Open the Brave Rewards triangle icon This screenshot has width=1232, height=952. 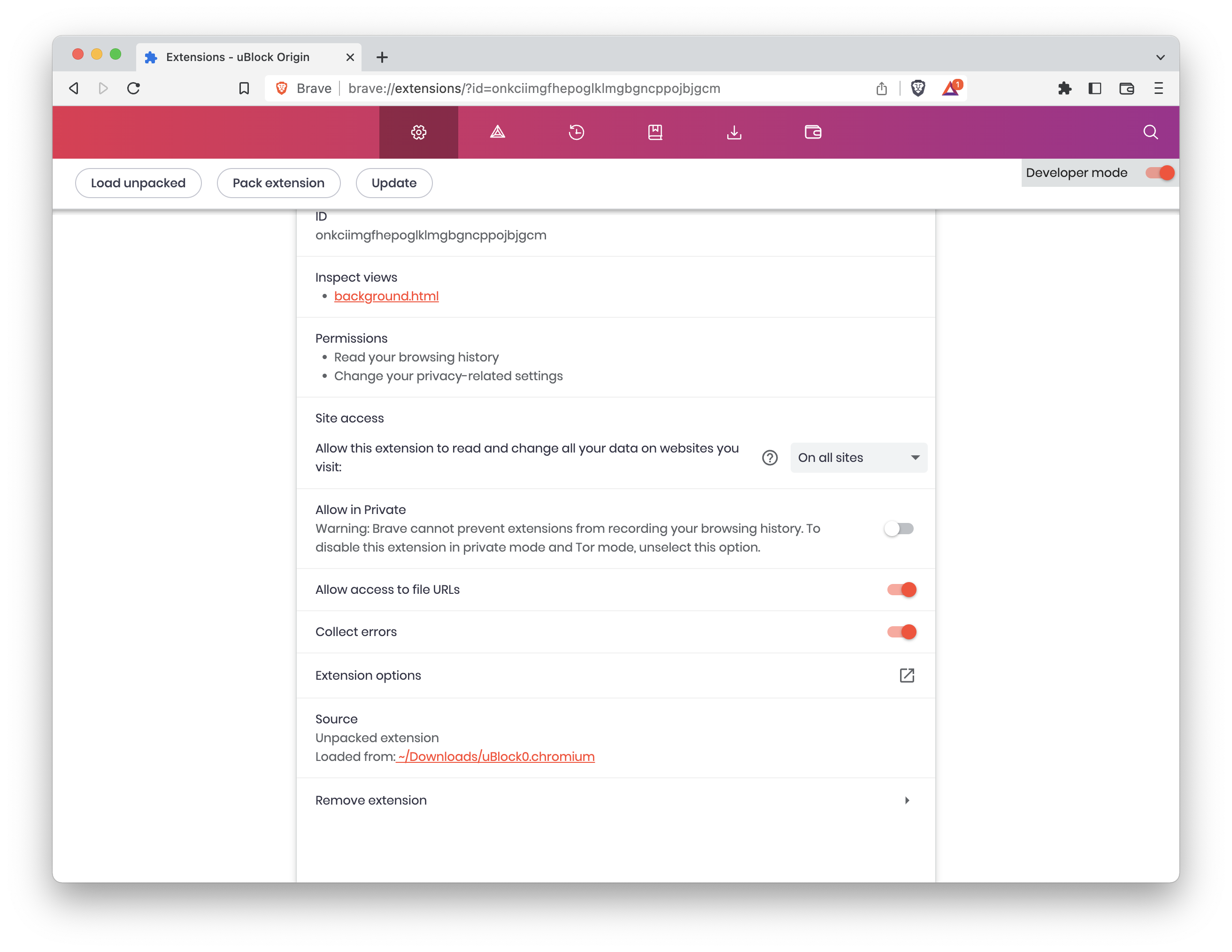pyautogui.click(x=951, y=88)
